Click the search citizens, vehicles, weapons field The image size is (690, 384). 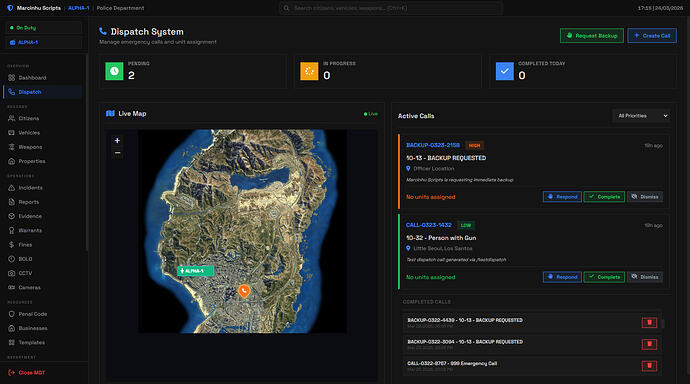point(391,8)
